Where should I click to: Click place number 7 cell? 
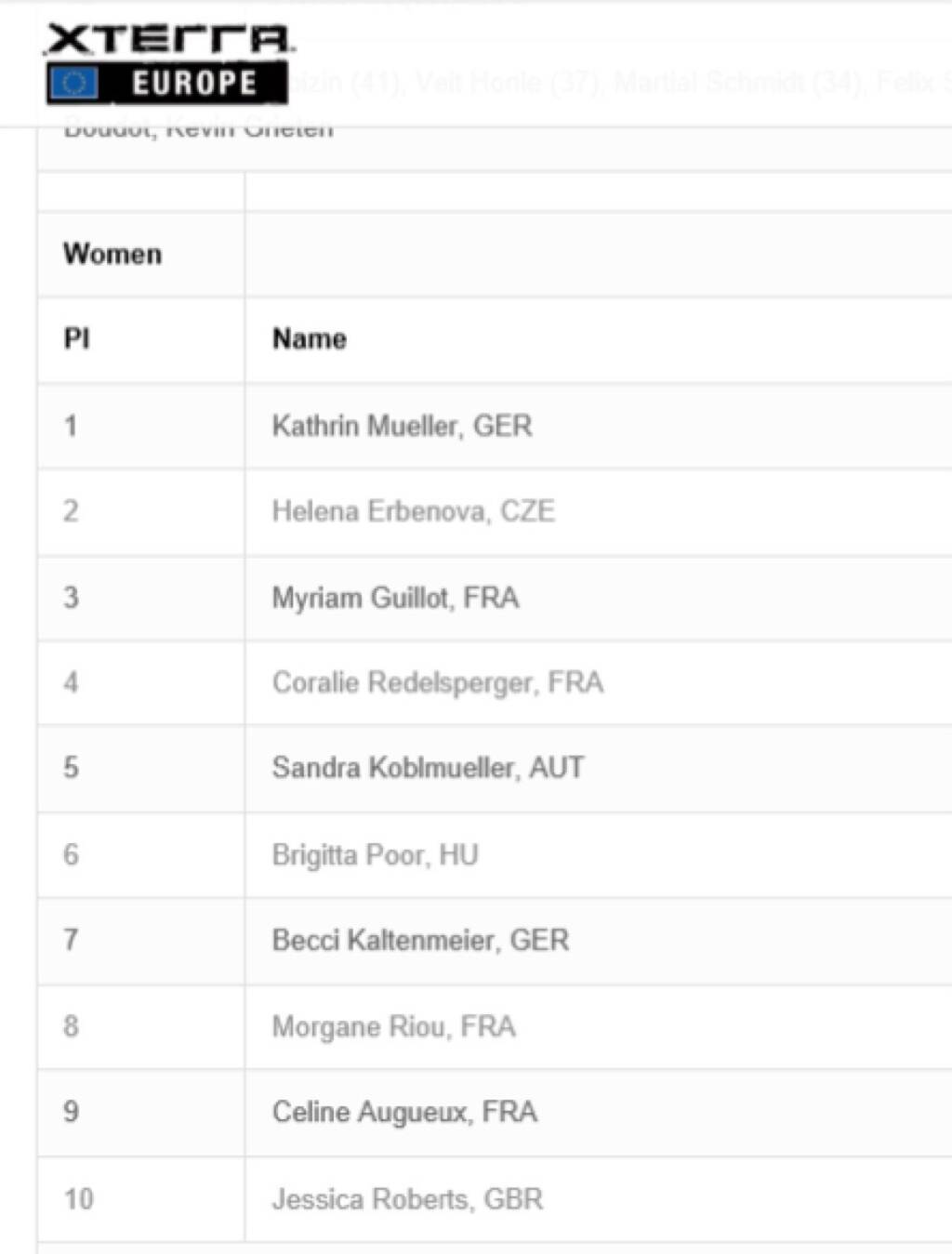point(71,940)
